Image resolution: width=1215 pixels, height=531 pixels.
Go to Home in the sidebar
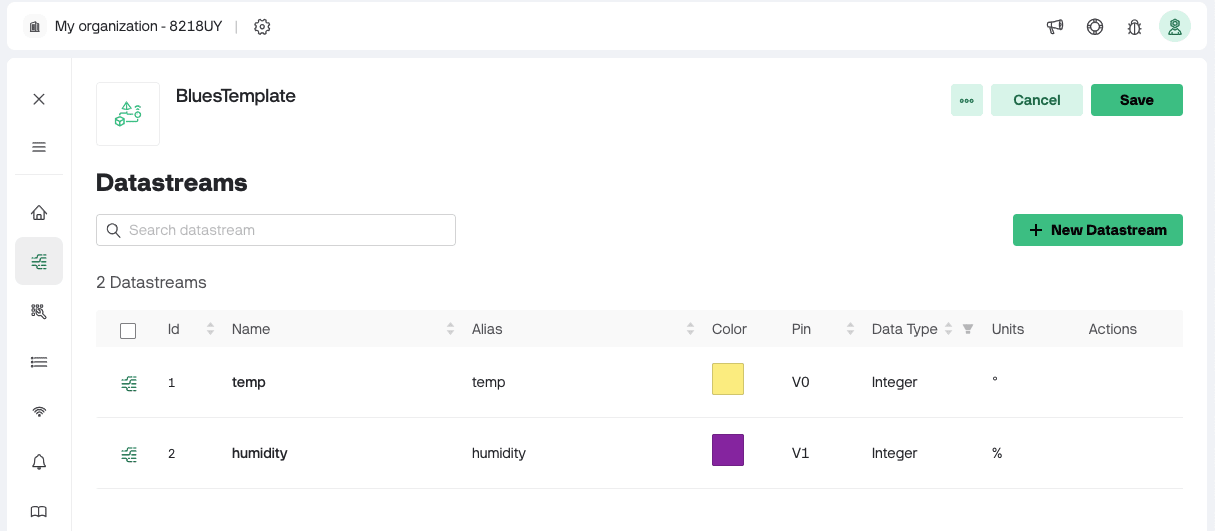39,212
